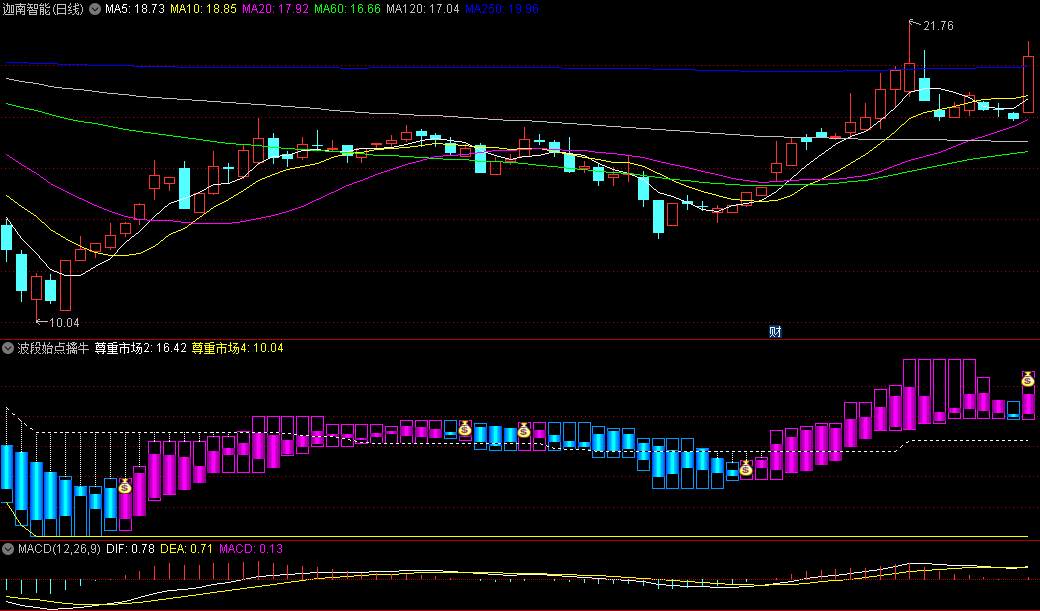The width and height of the screenshot is (1040, 611).
Task: Click the 尊重市场4: 10.04 value
Action: click(x=237, y=348)
